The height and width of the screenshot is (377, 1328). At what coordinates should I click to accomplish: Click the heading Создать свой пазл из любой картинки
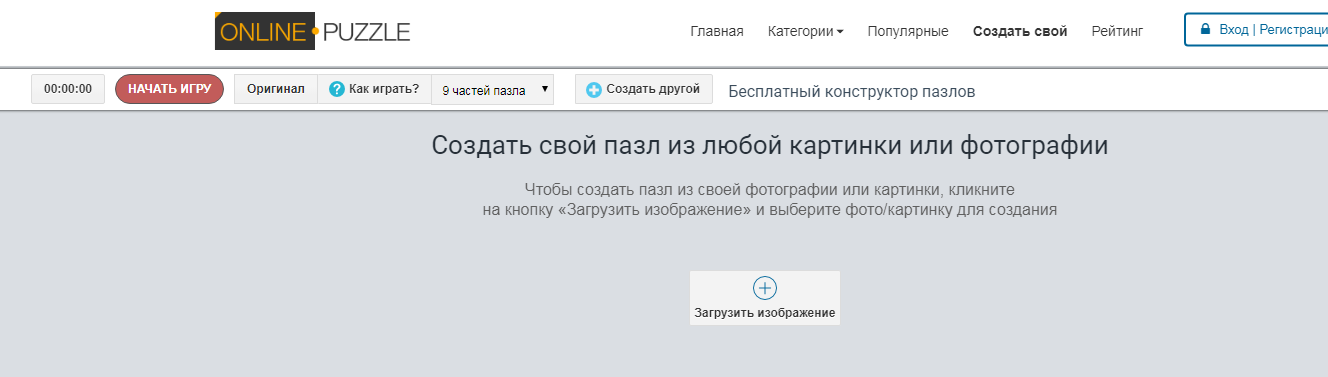tap(770, 145)
